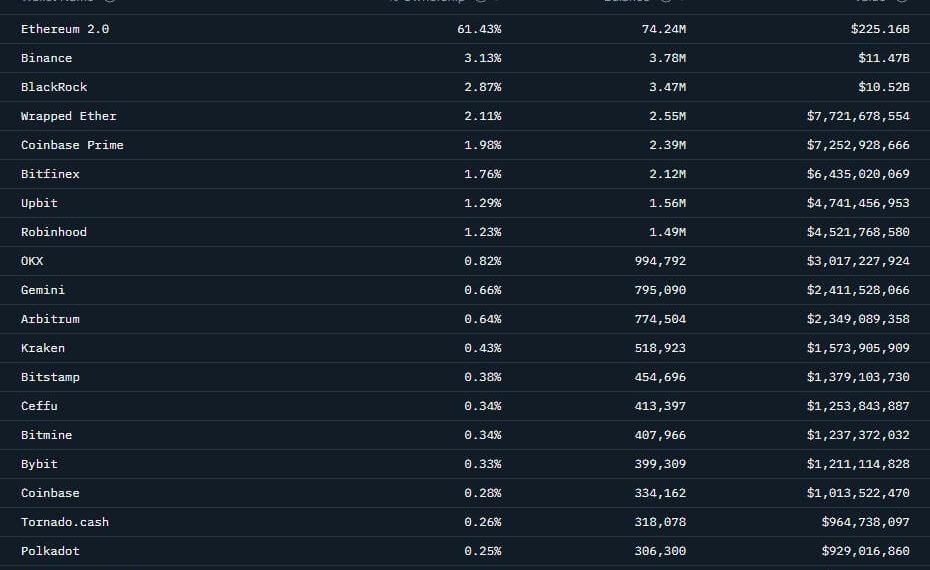
Task: Open the BlackRock wallet entry
Action: (54, 87)
